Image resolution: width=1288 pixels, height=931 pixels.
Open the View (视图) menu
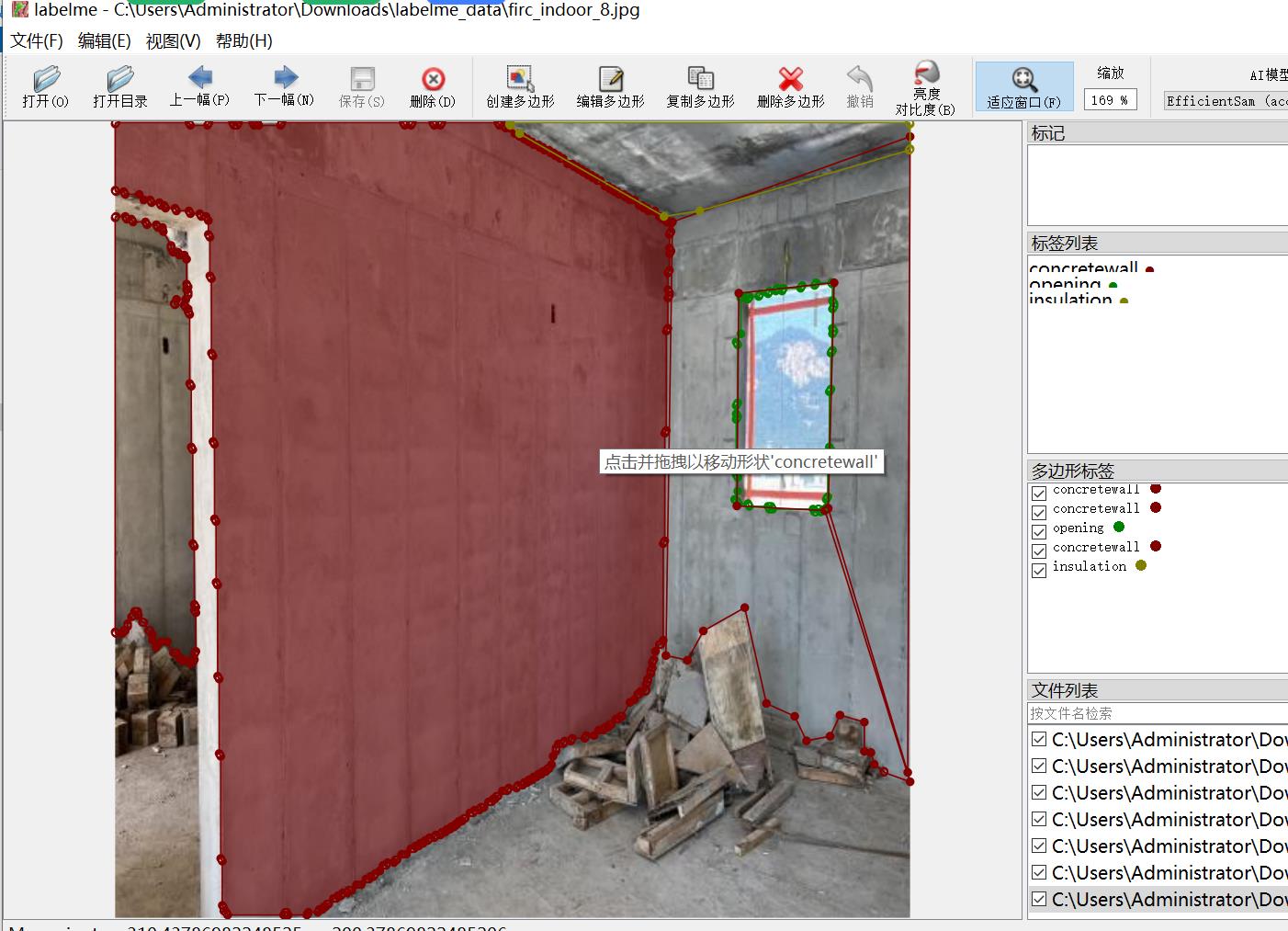pos(173,41)
